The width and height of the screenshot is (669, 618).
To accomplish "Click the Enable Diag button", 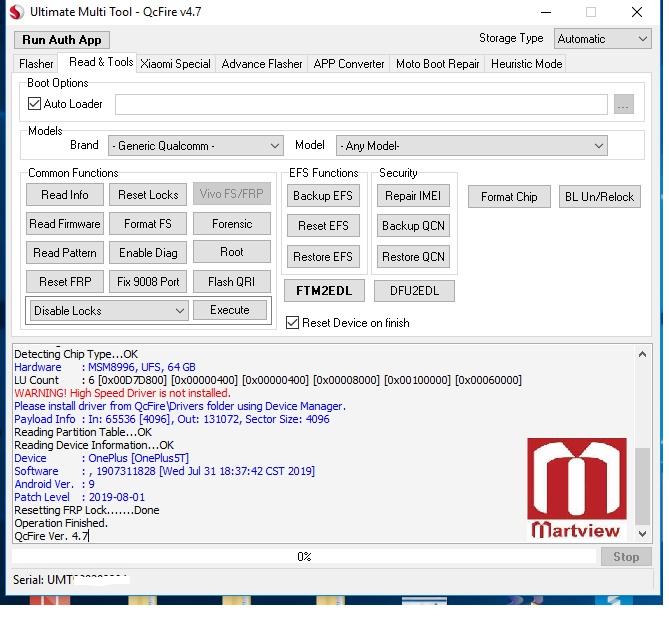I will 148,253.
